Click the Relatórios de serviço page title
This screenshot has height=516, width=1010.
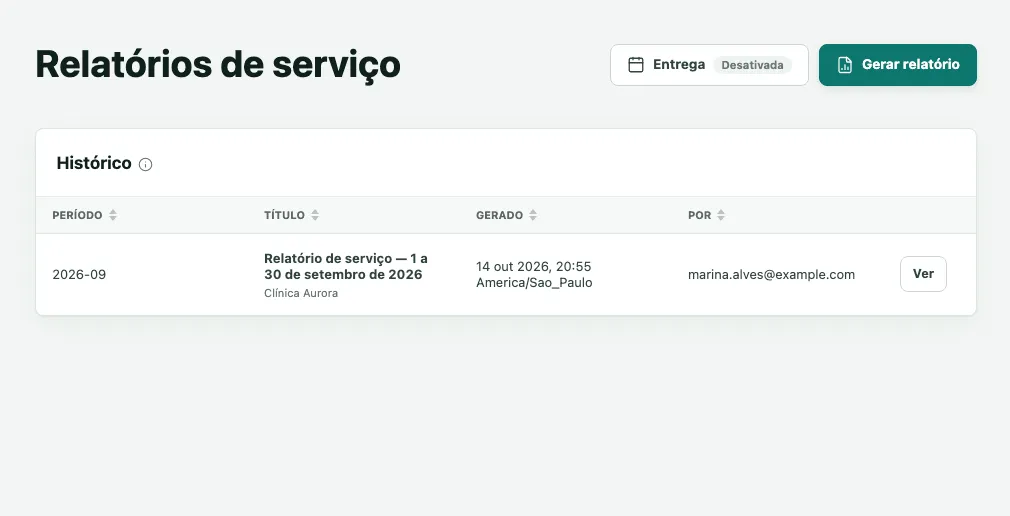(218, 64)
